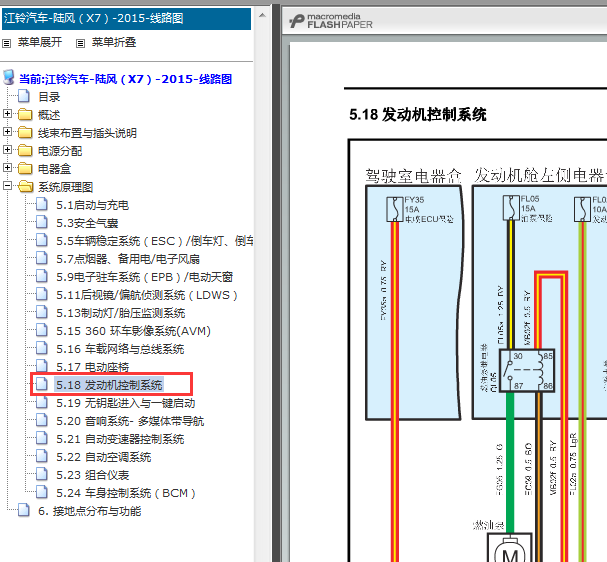This screenshot has width=607, height=562.
Task: Select 概述 folder label
Action: coord(49,115)
